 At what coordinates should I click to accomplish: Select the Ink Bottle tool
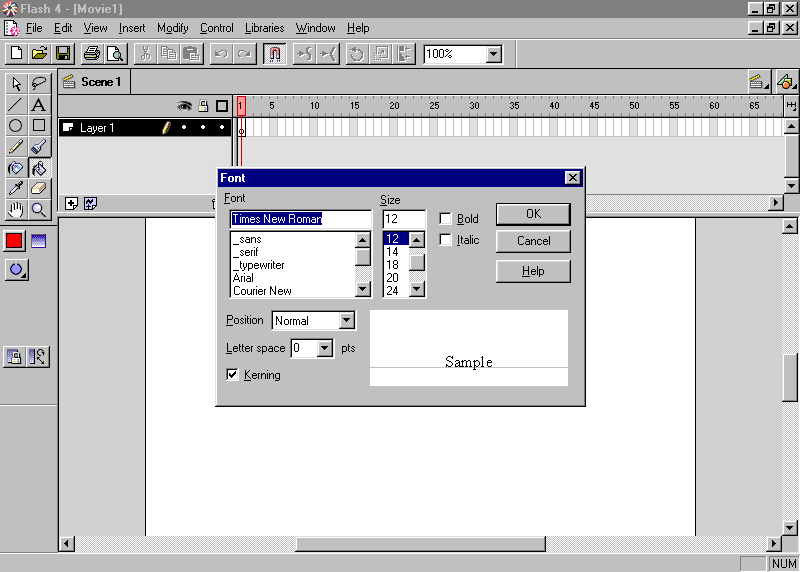click(x=16, y=168)
